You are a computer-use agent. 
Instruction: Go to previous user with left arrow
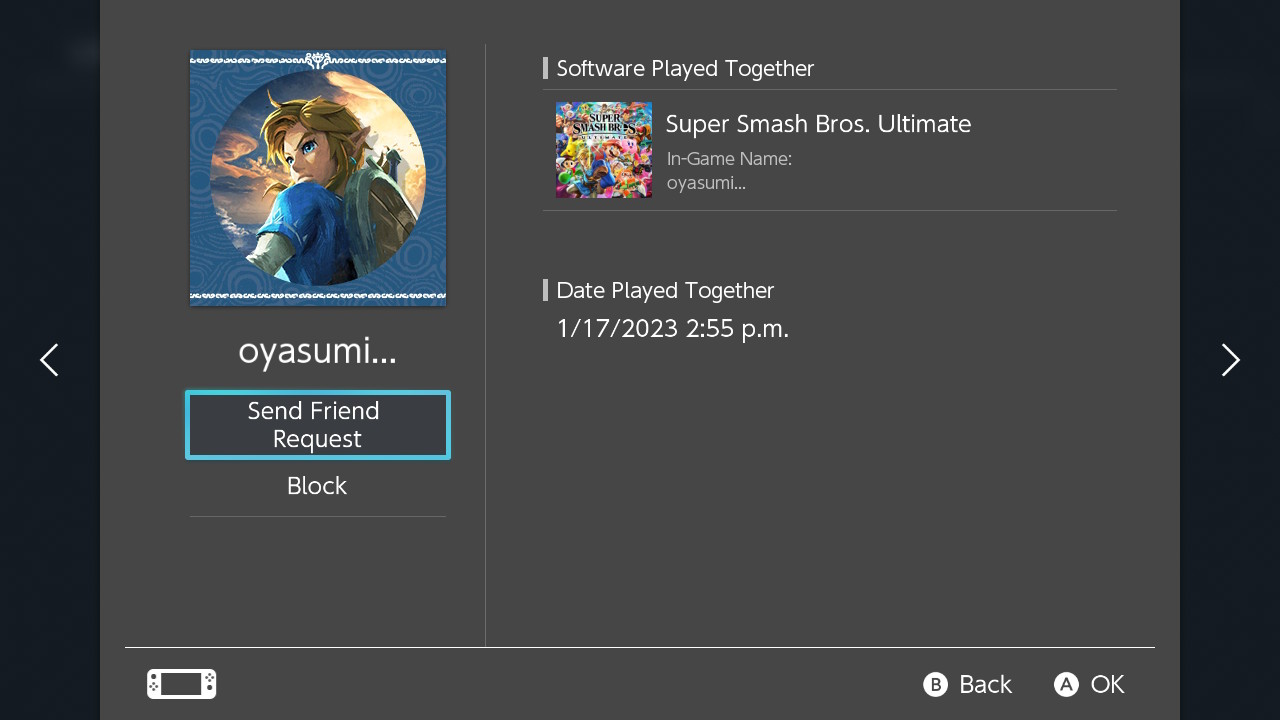click(x=49, y=360)
